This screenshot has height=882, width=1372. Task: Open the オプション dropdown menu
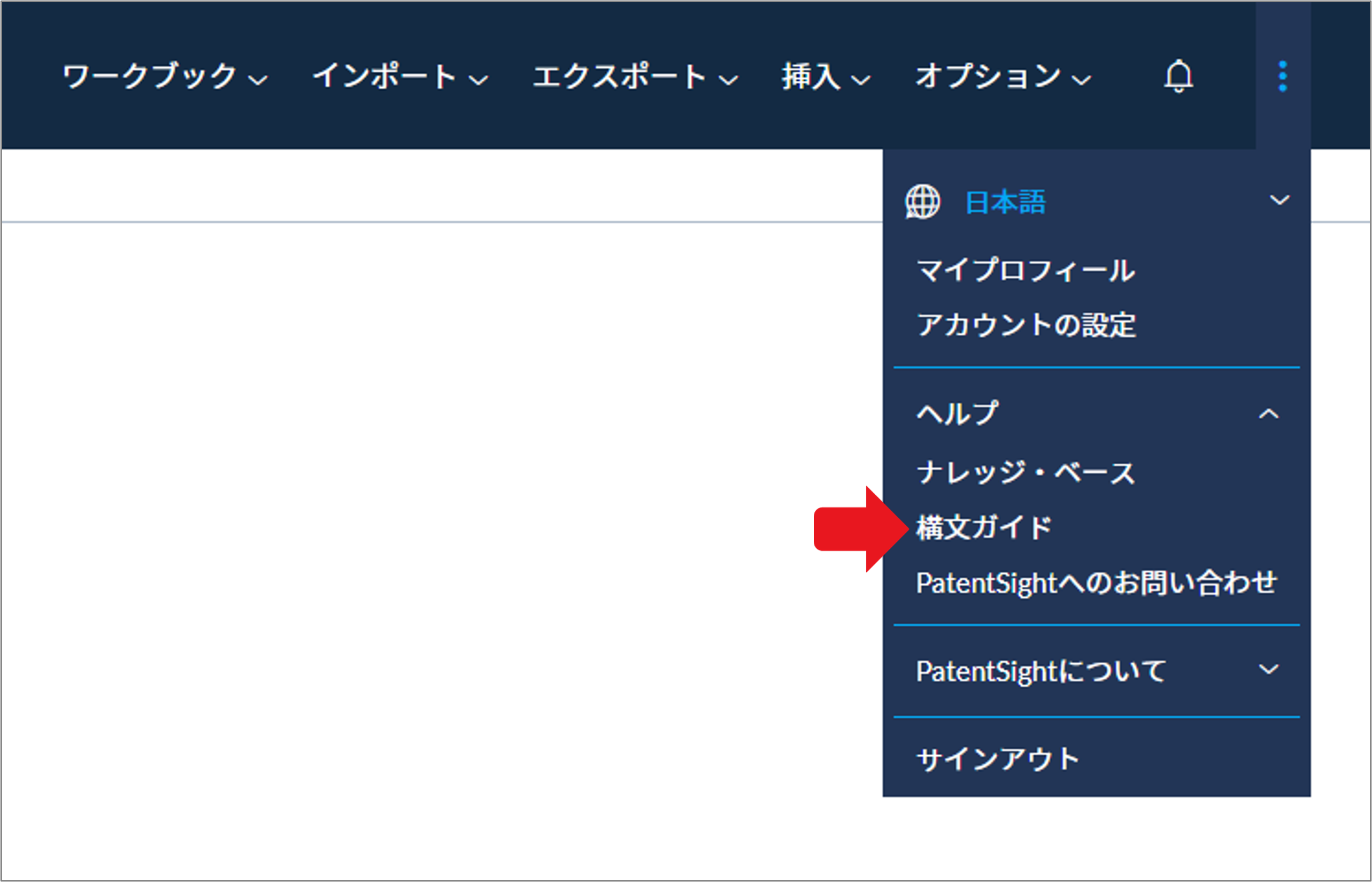click(1002, 76)
